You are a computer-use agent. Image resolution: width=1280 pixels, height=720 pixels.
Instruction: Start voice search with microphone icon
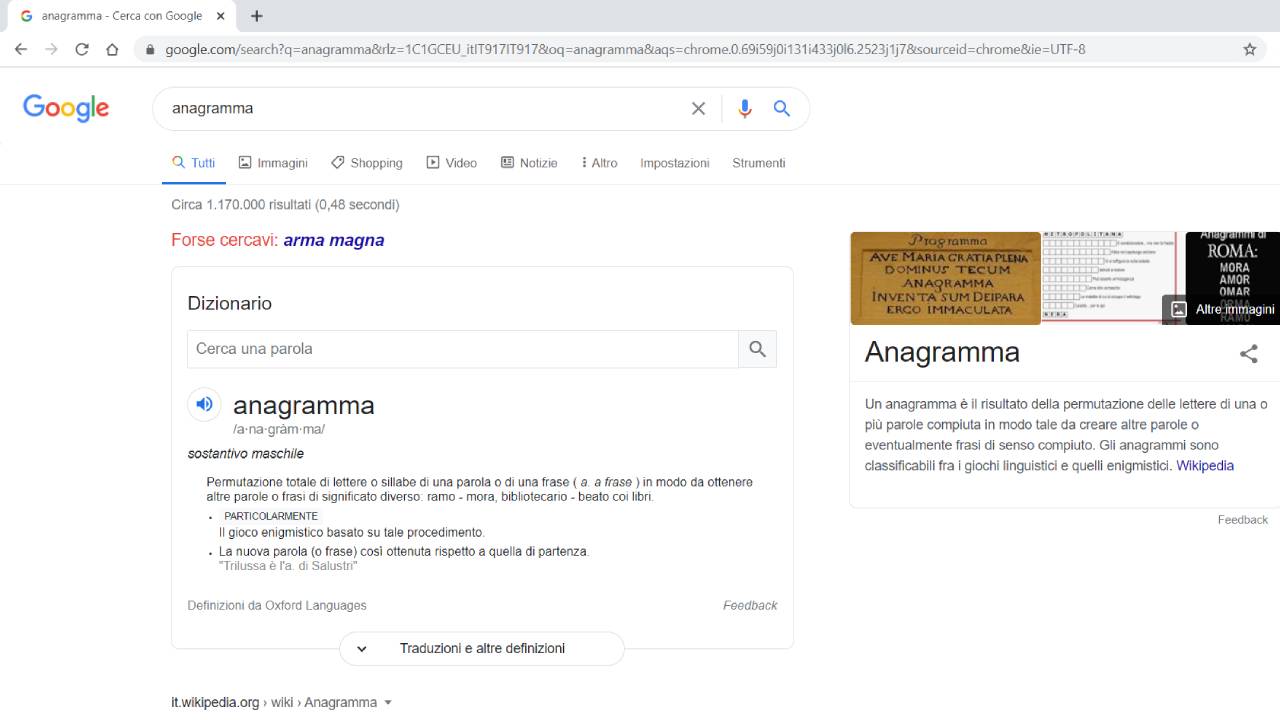744,108
